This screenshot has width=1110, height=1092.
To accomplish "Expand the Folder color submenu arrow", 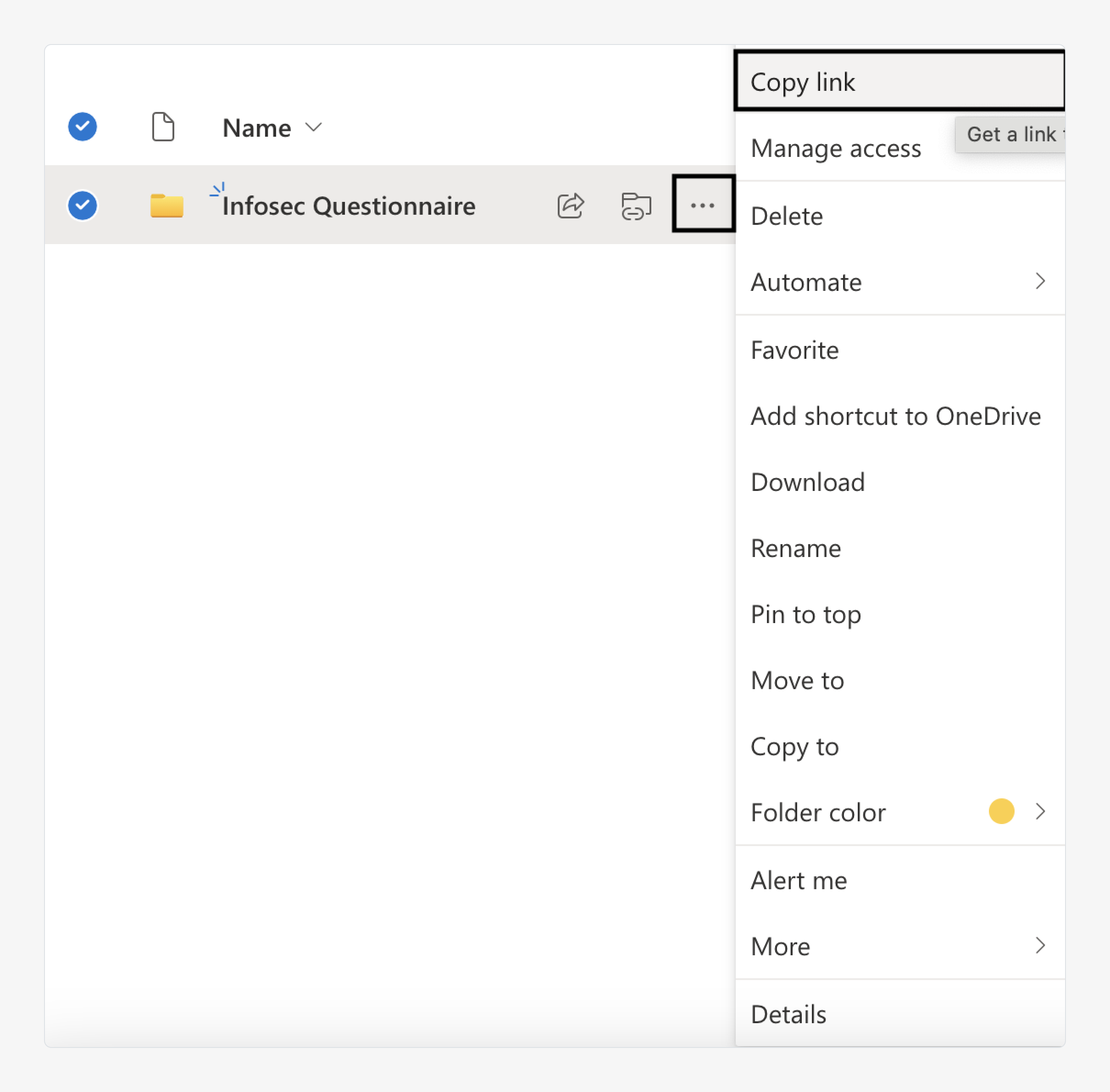I will point(1039,812).
